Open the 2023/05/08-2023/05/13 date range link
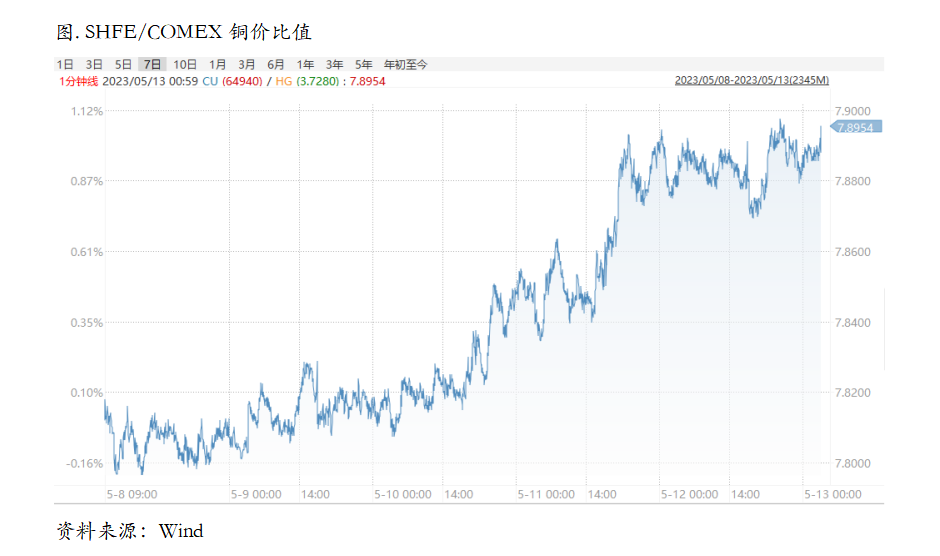Screen dimensions: 940x556 click(752, 80)
